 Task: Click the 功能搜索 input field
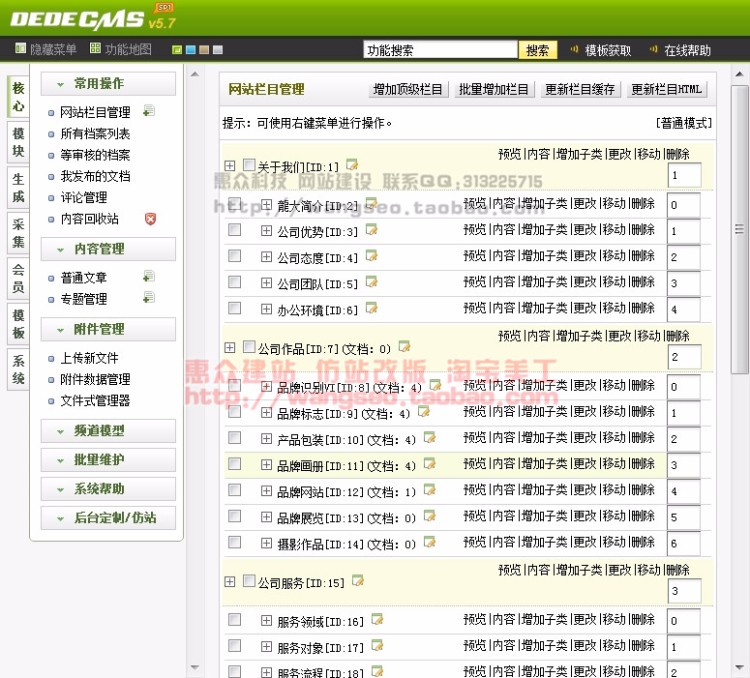coord(440,50)
